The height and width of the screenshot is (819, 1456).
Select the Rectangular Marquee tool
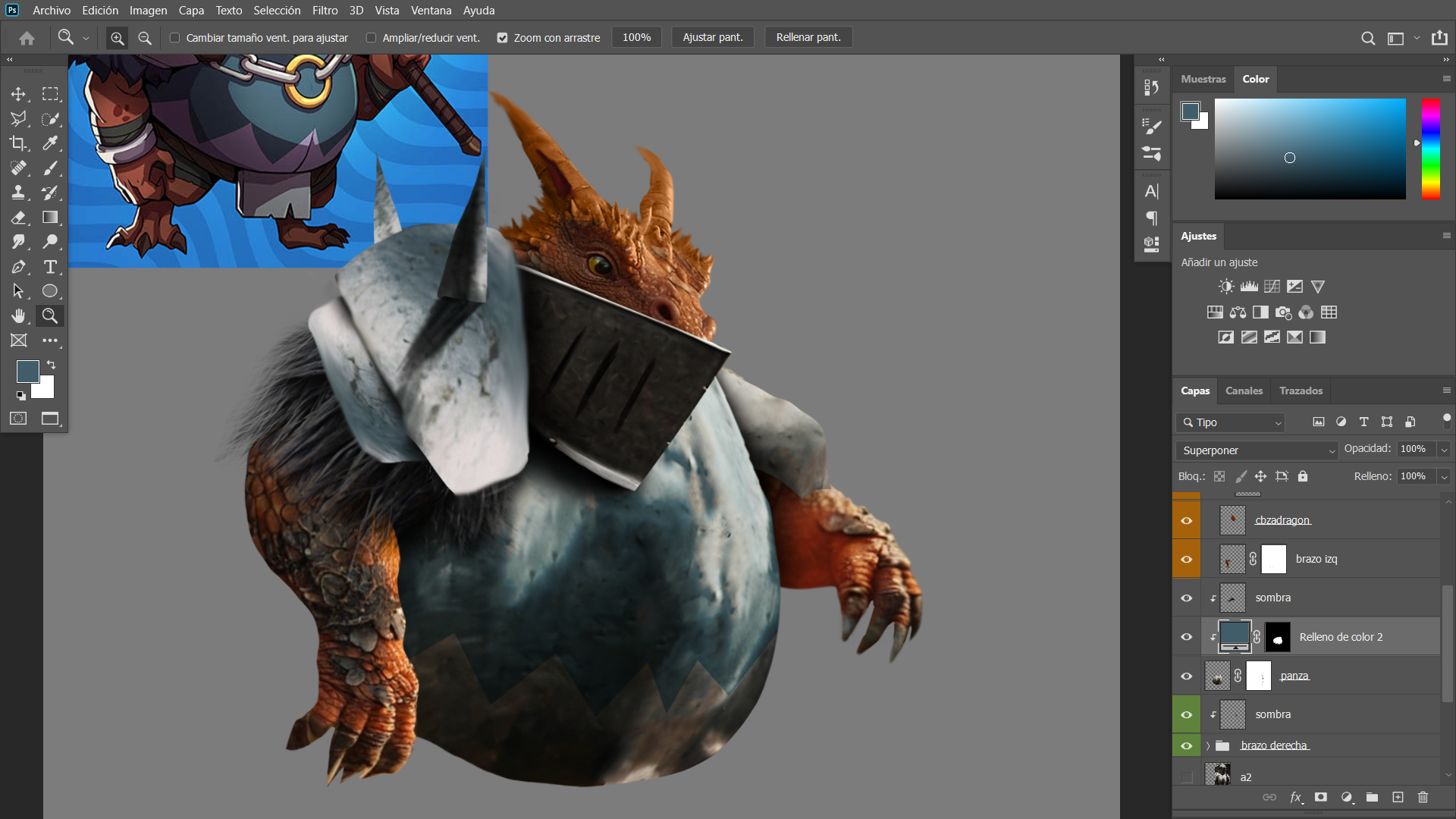point(50,94)
